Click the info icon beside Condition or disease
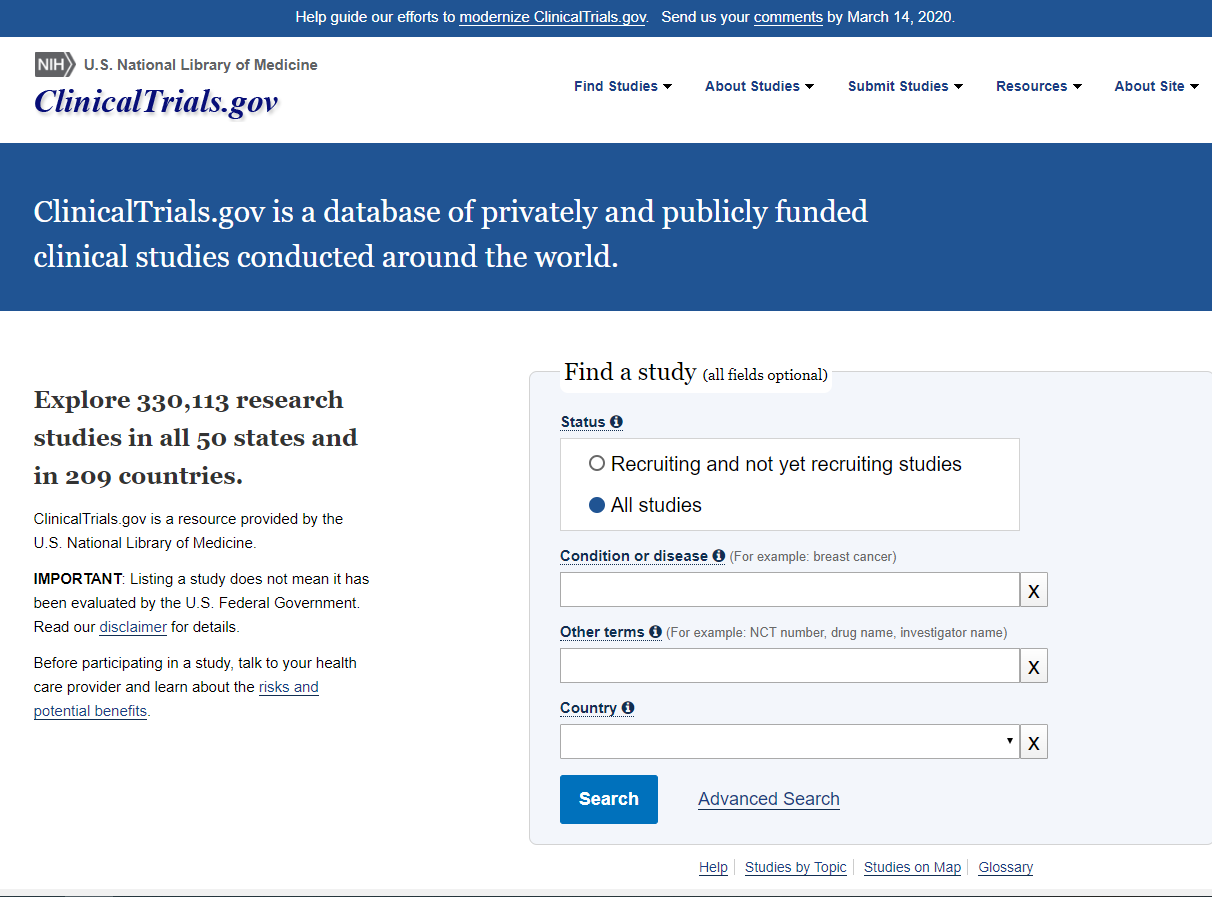This screenshot has width=1212, height=897. tap(718, 556)
